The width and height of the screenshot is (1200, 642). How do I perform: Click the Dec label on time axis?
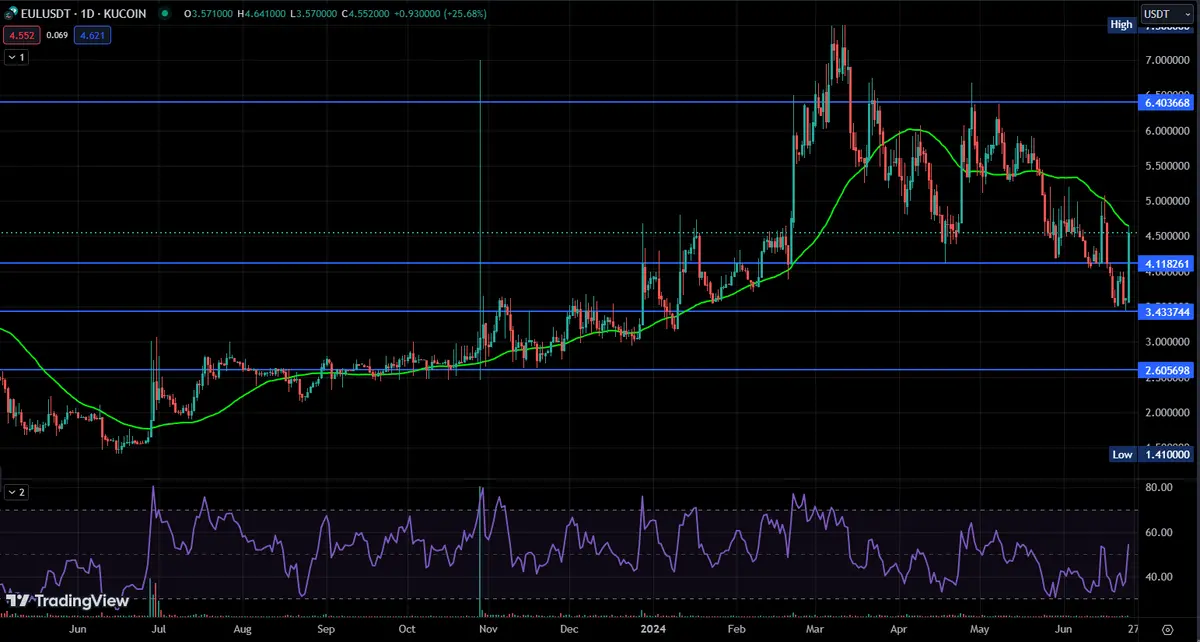[570, 631]
